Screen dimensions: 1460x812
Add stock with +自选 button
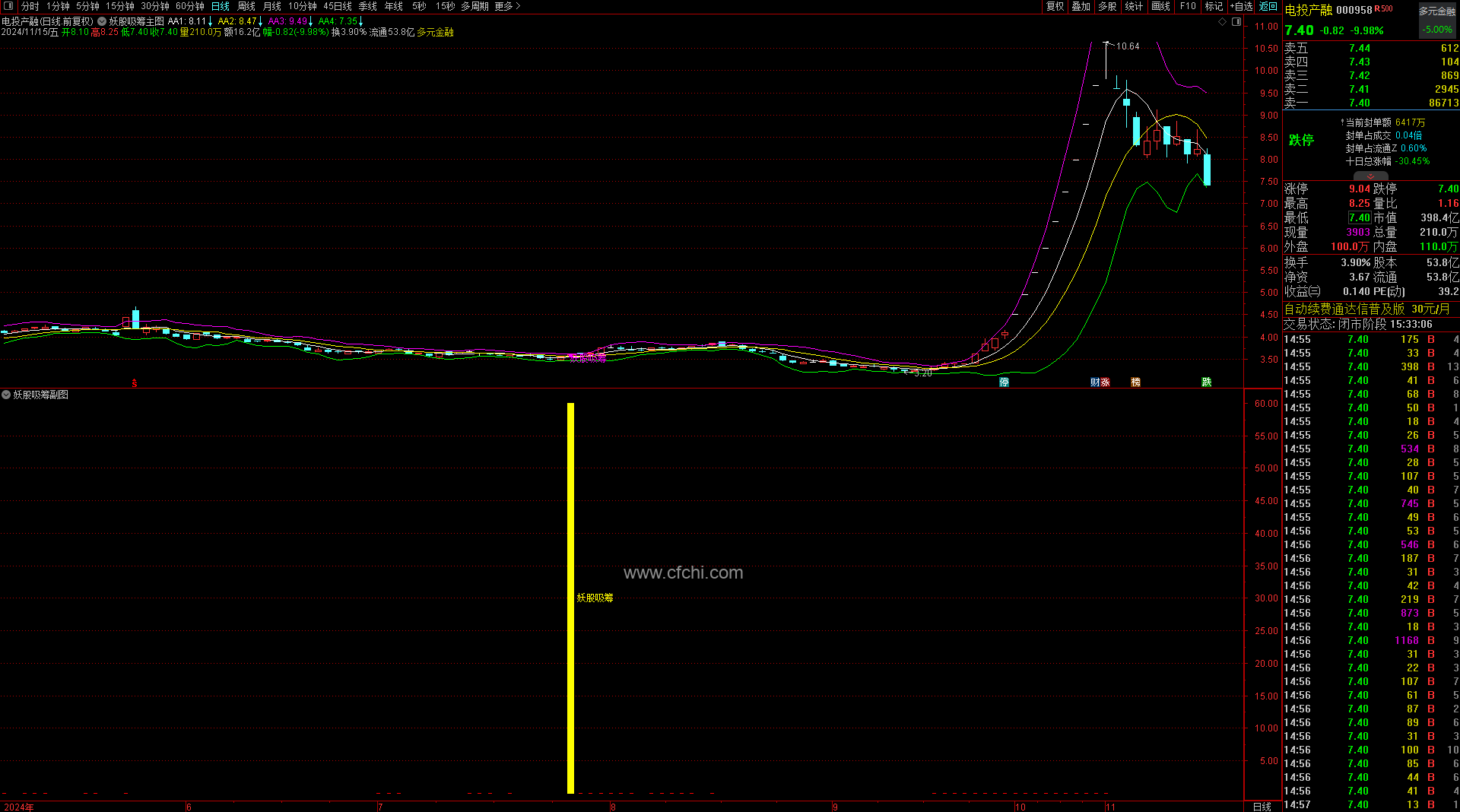(x=1241, y=6)
